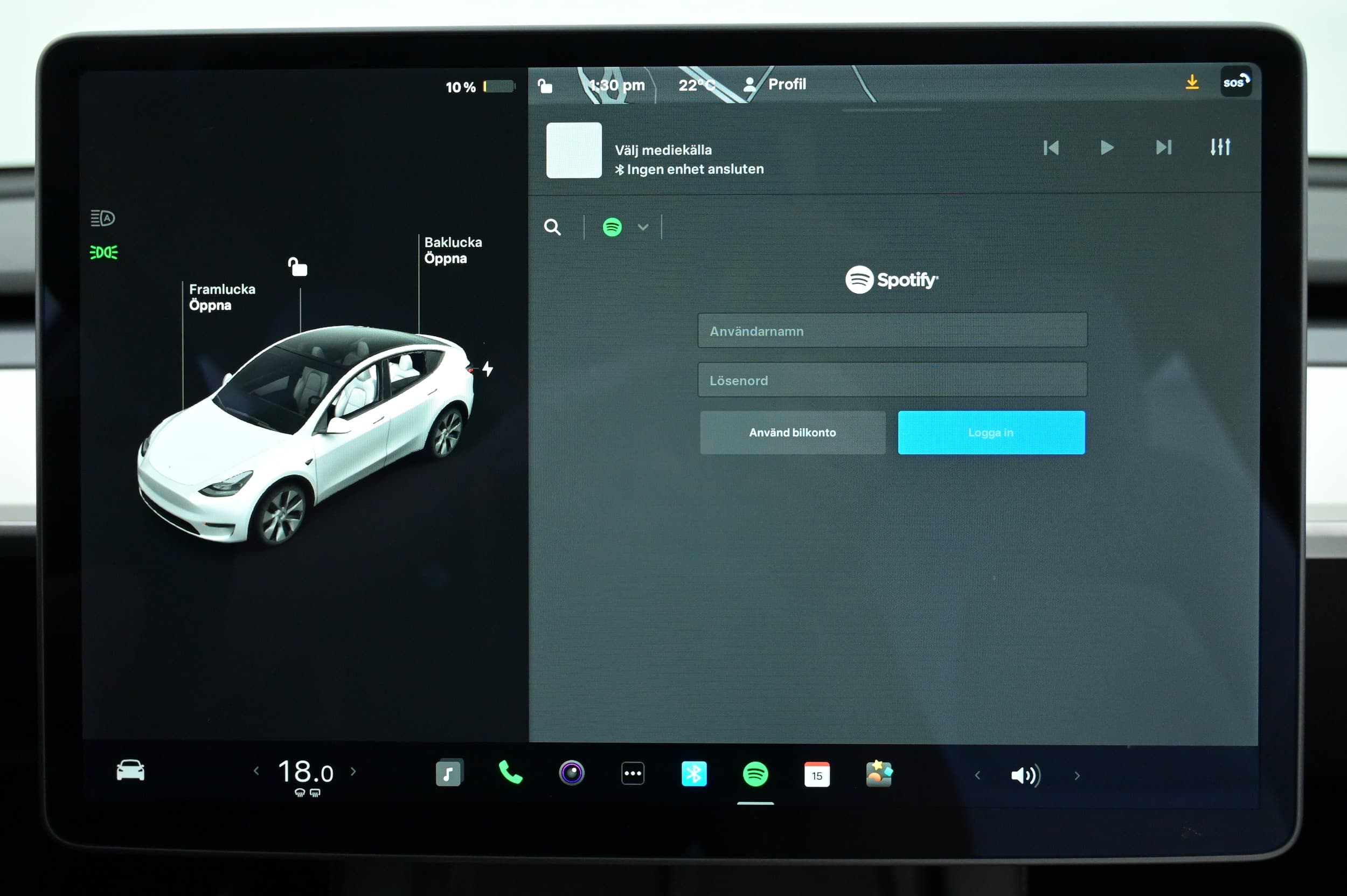Screen dimensions: 1347x896
Task: Open the toybox app icon
Action: (879, 774)
